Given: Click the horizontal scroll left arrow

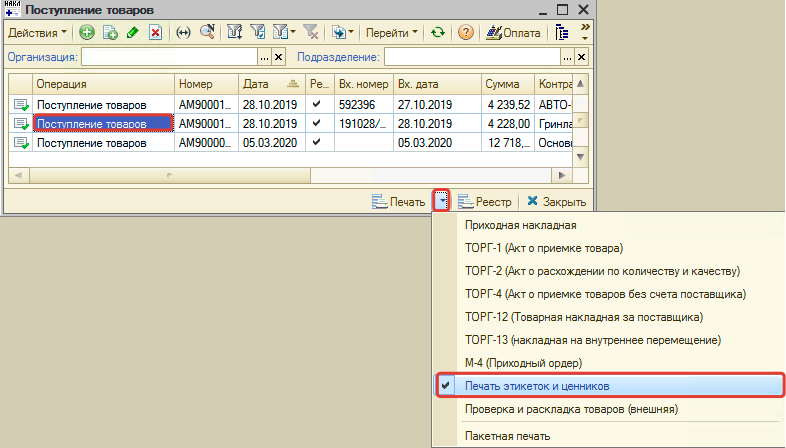Looking at the screenshot, I should tap(19, 175).
